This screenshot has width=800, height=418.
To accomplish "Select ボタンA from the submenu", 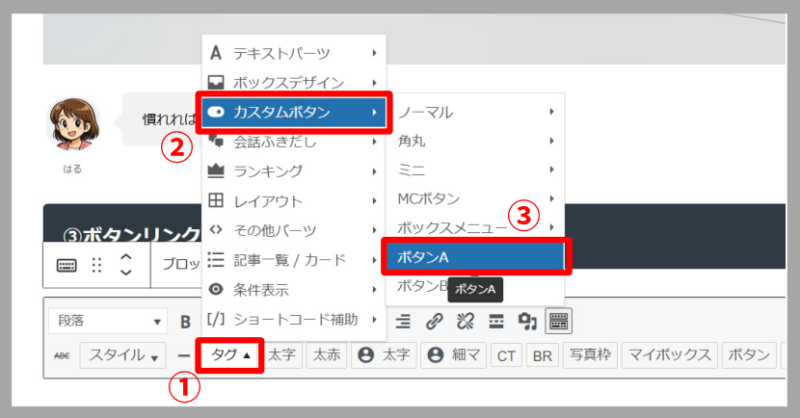I will coord(476,257).
